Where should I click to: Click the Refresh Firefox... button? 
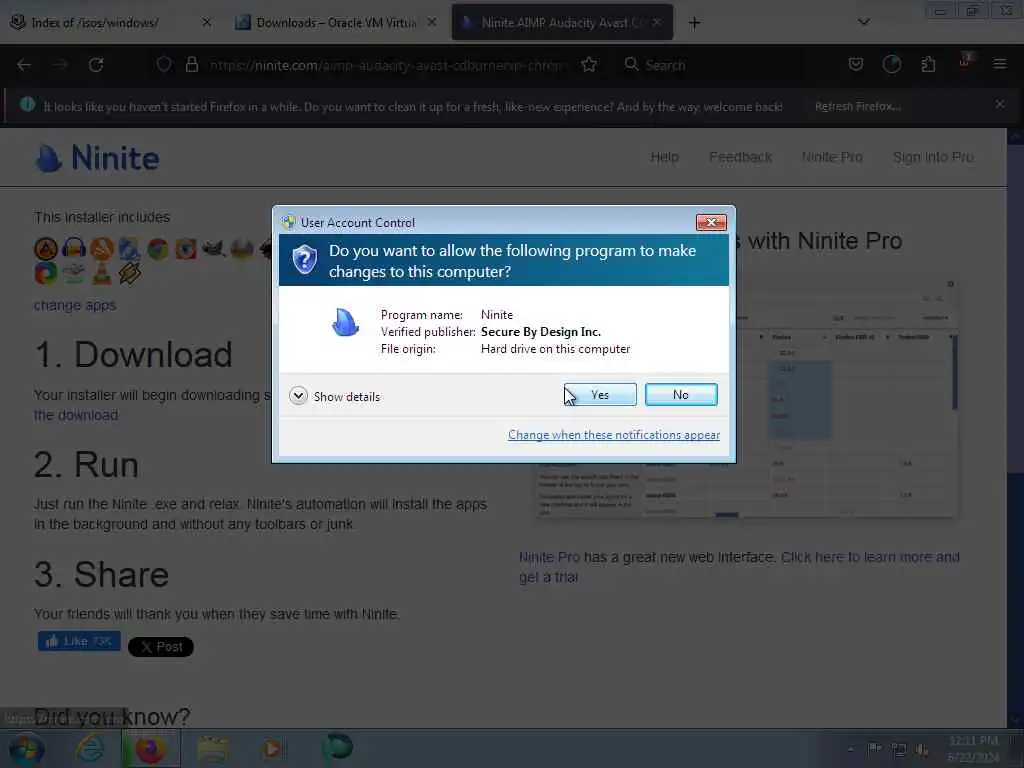858,106
